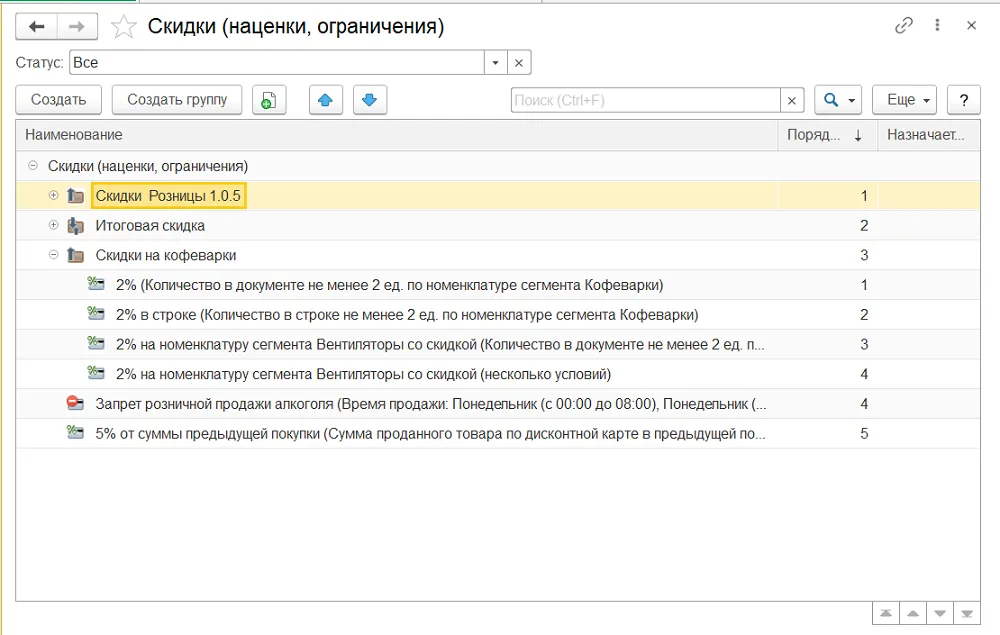Select the Запрет розничной продажи алкоголя row
This screenshot has width=1000, height=635.
click(498, 404)
